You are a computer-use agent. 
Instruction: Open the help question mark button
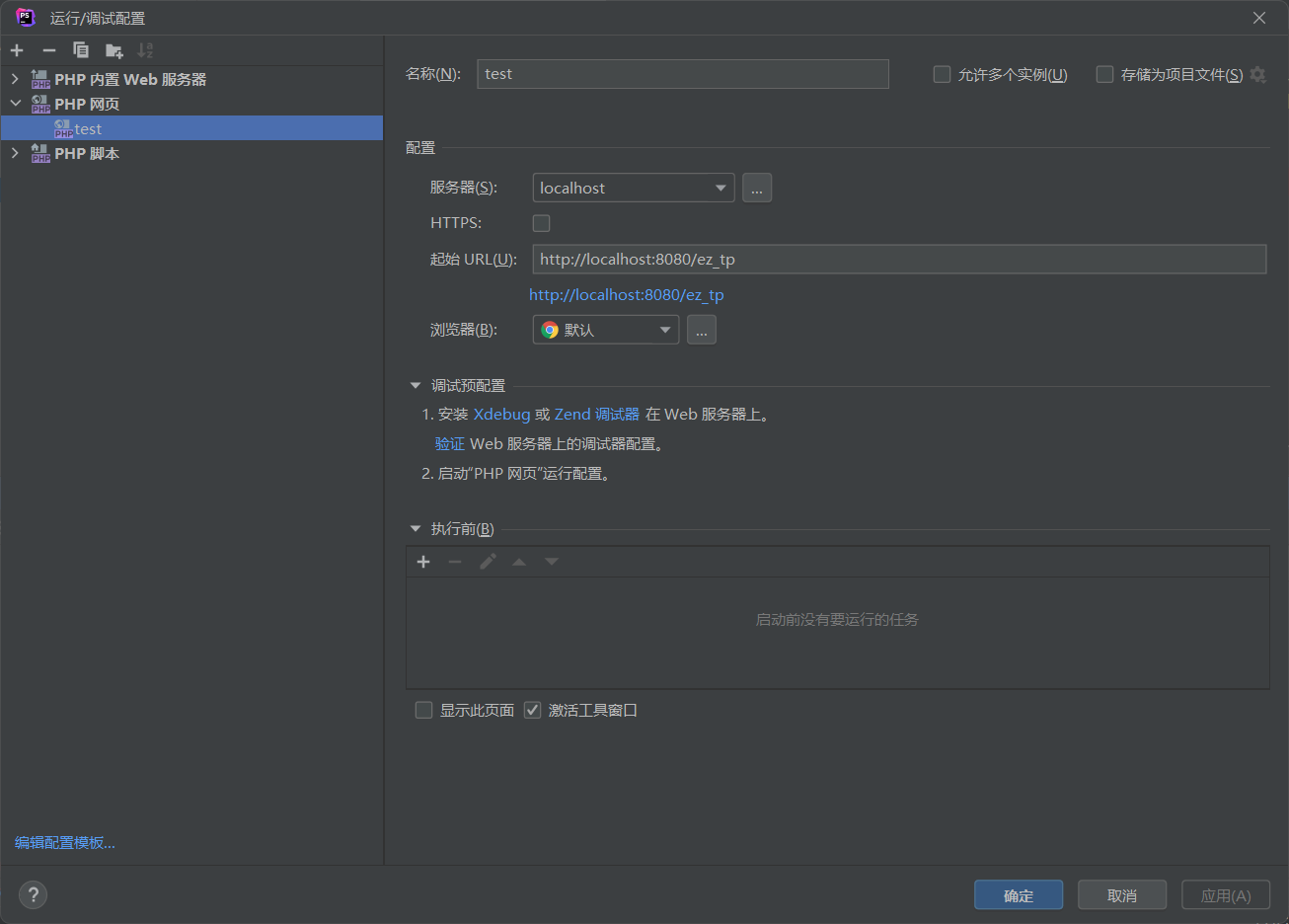click(x=33, y=894)
